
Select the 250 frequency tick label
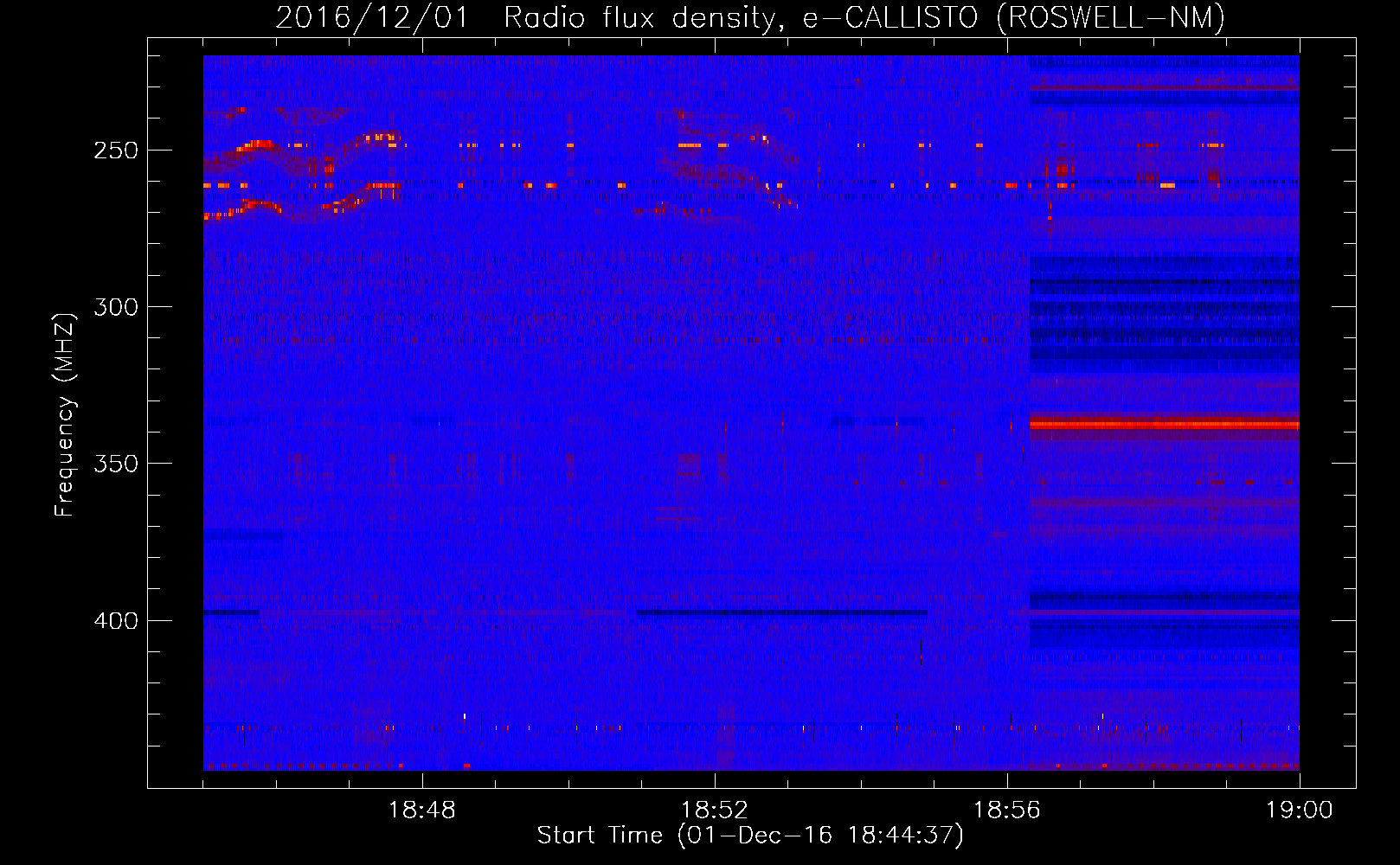[x=116, y=151]
